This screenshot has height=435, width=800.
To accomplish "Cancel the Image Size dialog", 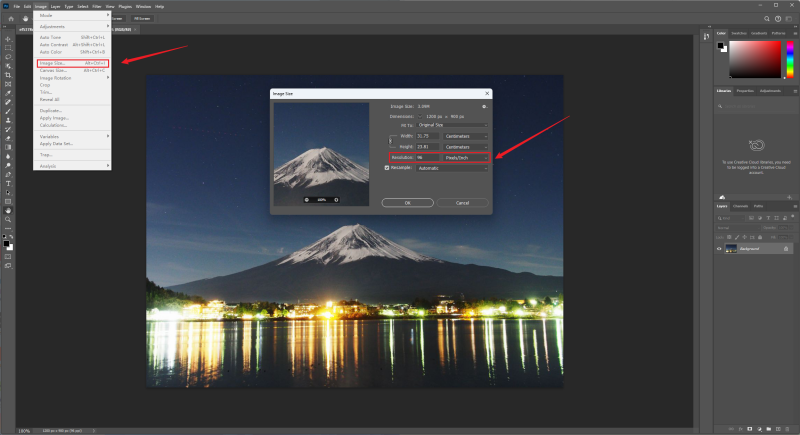I will click(x=462, y=202).
